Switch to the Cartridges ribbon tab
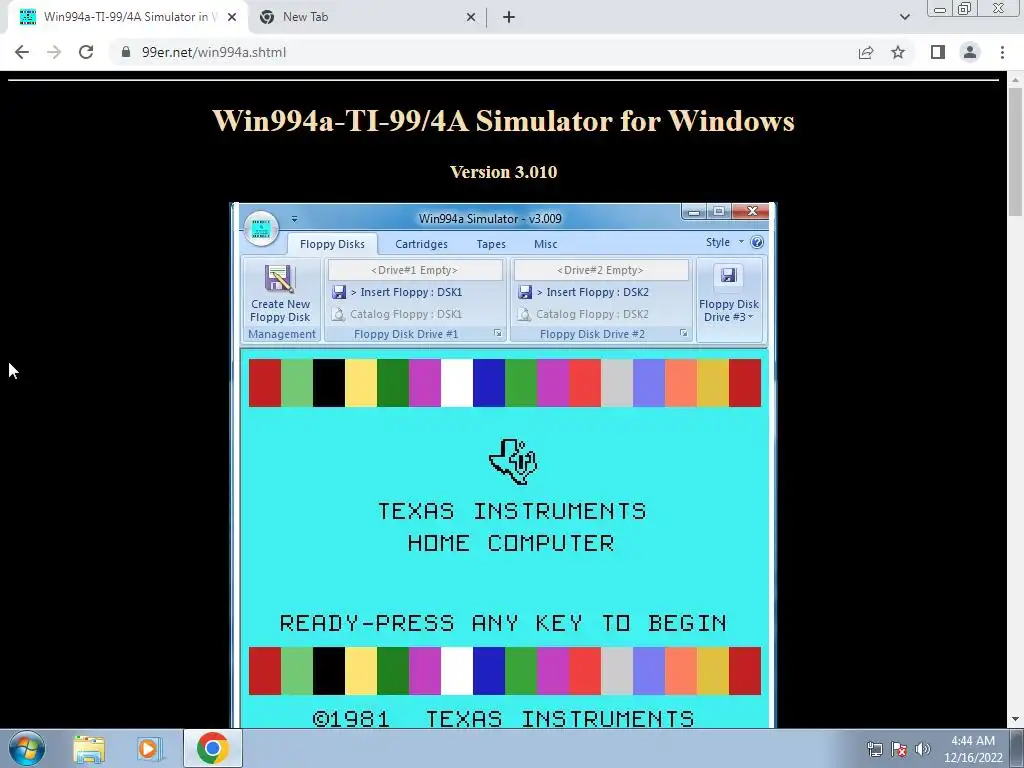Image resolution: width=1024 pixels, height=768 pixels. [421, 244]
